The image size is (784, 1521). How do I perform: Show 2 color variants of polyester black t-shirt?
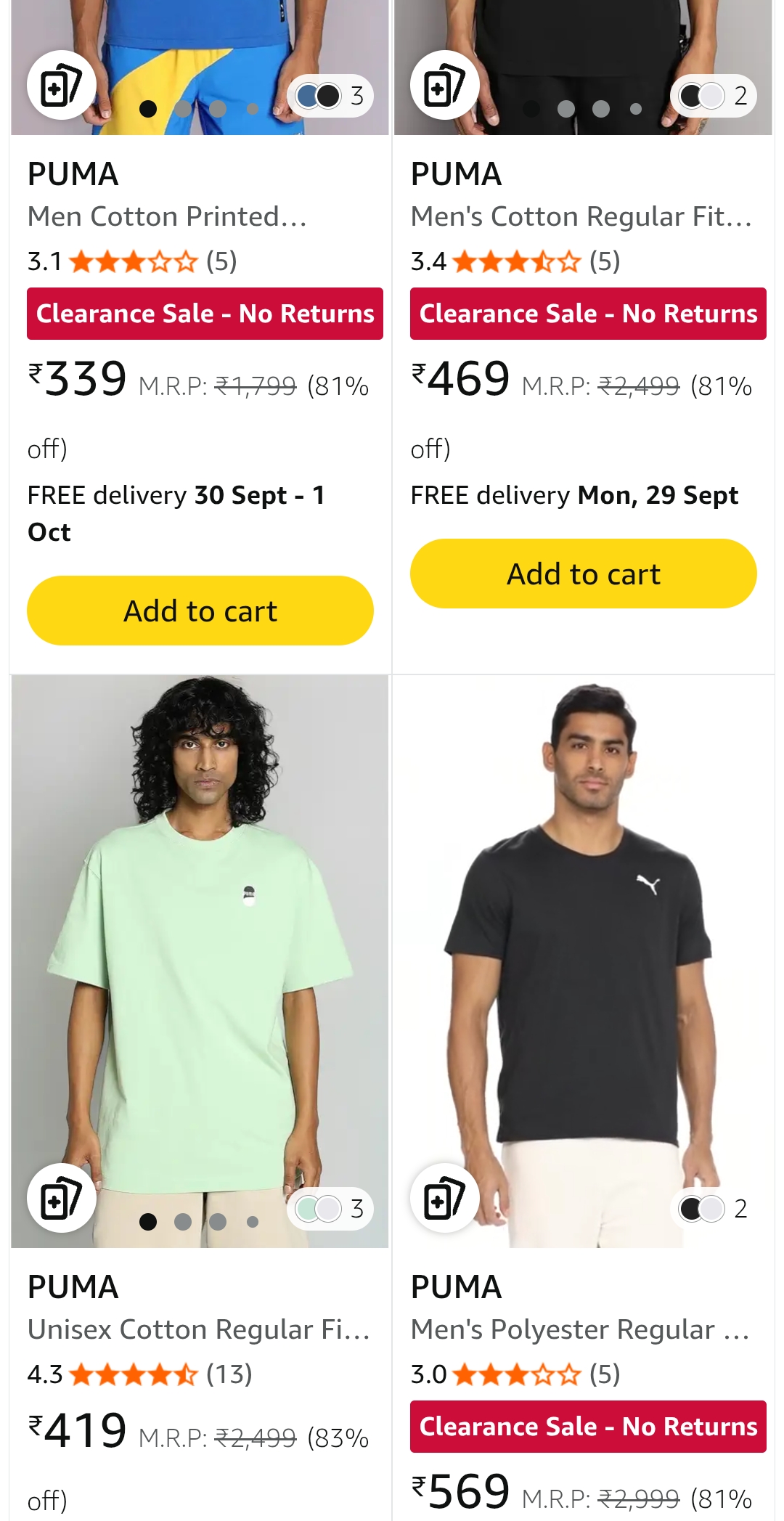pyautogui.click(x=714, y=1209)
